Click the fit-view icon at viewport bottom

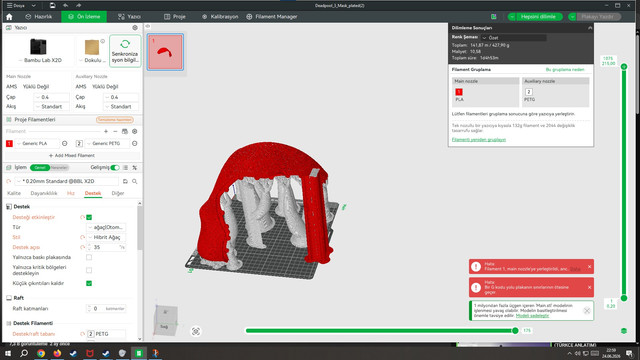coord(196,331)
